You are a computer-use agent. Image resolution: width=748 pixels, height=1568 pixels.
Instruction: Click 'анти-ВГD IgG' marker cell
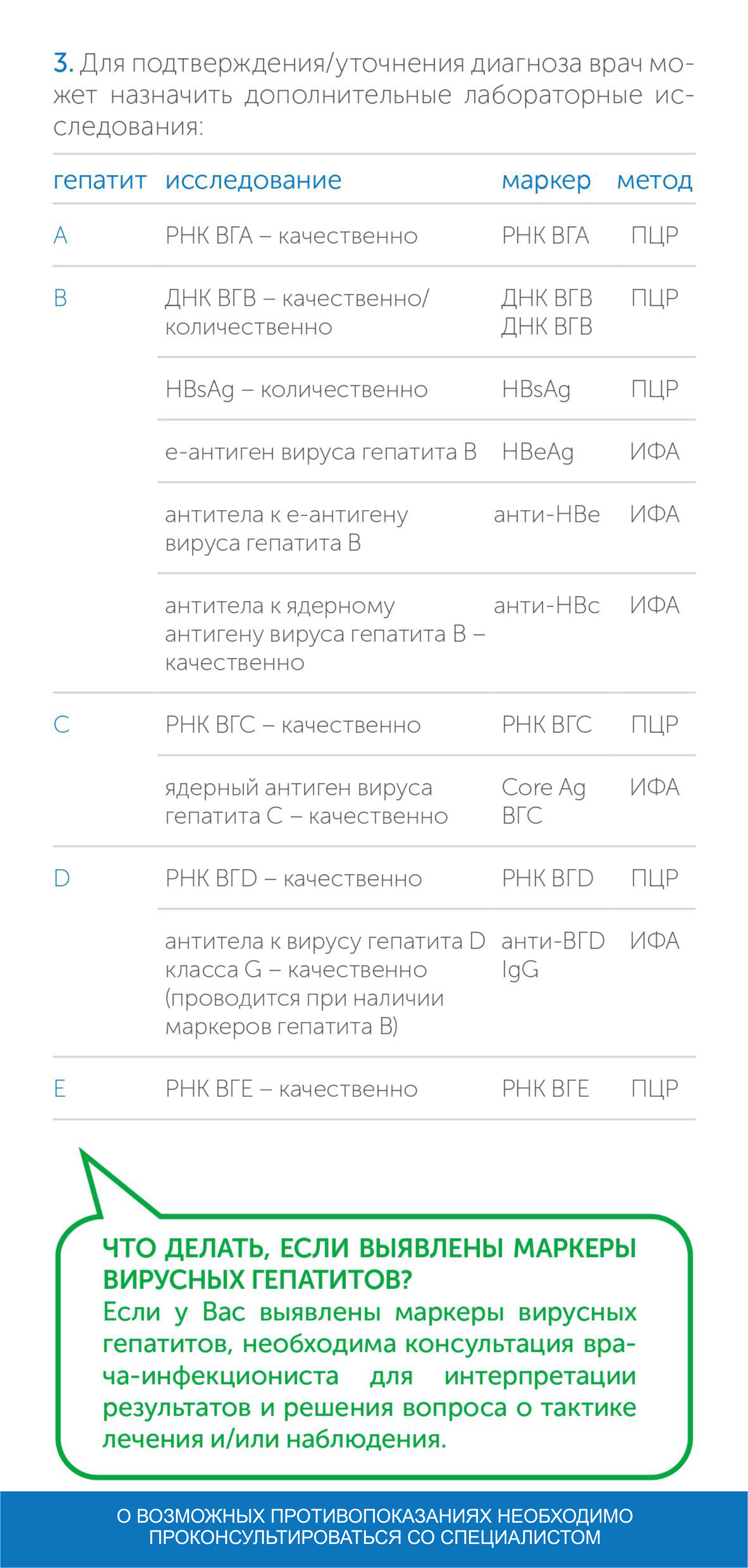(553, 955)
